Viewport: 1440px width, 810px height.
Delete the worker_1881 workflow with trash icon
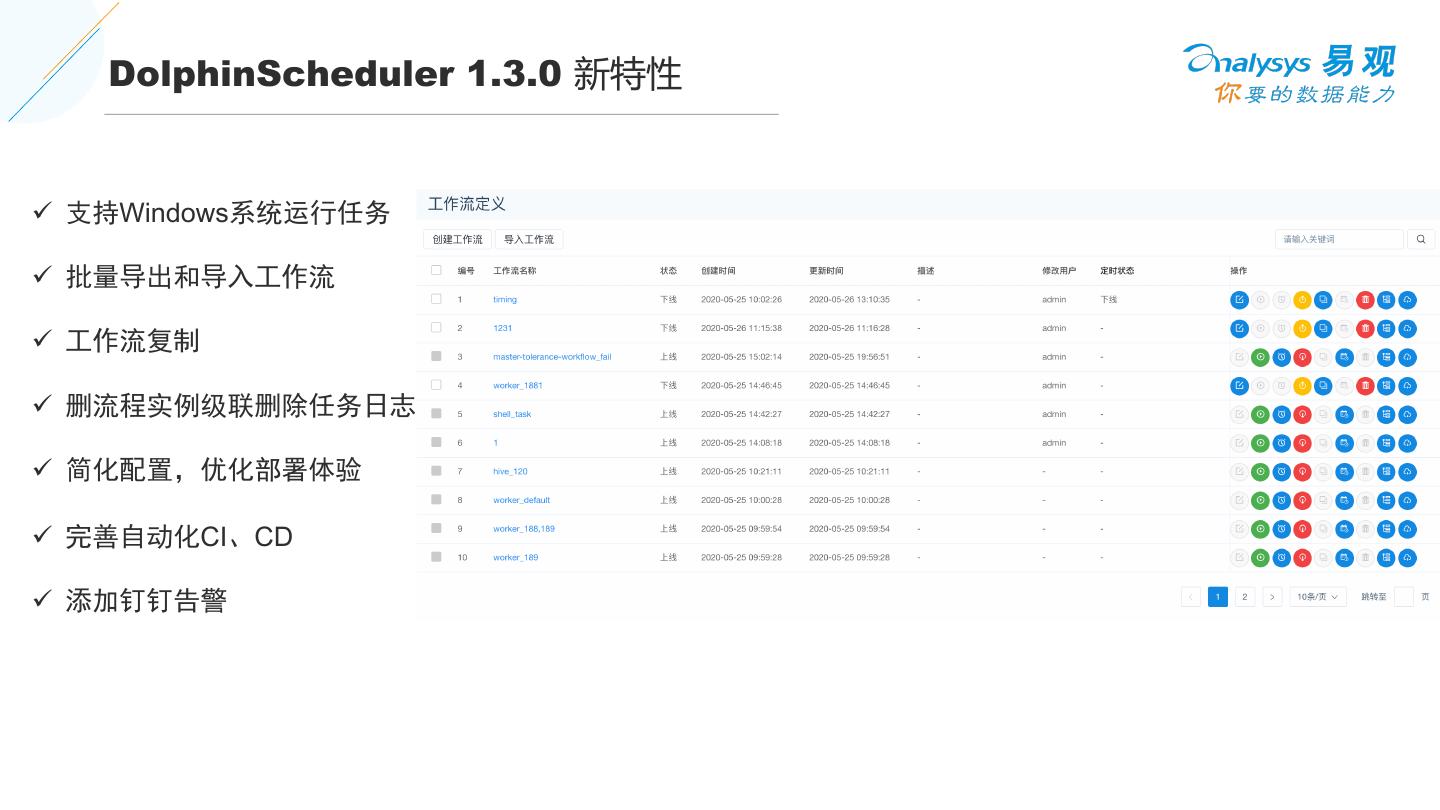tap(1365, 385)
